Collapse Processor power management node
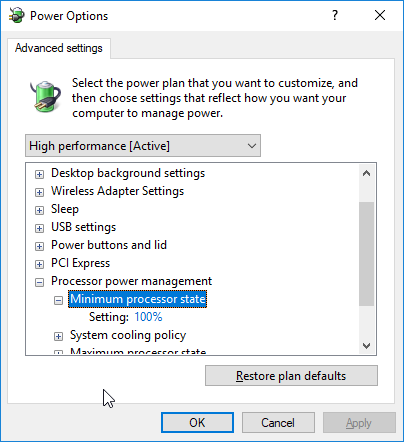The image size is (404, 442). point(39,282)
